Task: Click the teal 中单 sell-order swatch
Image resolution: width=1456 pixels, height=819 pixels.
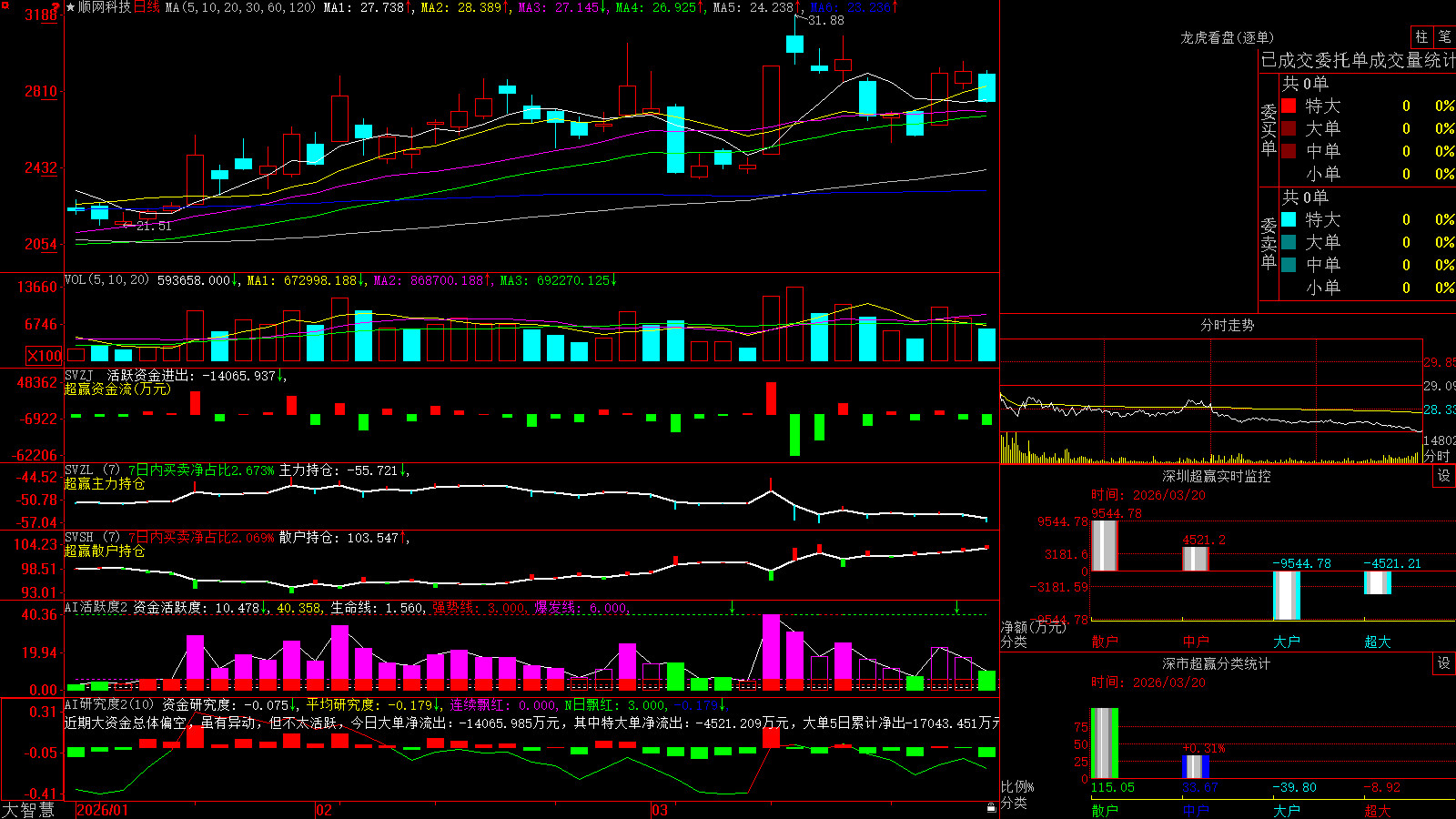Action: pyautogui.click(x=1289, y=265)
